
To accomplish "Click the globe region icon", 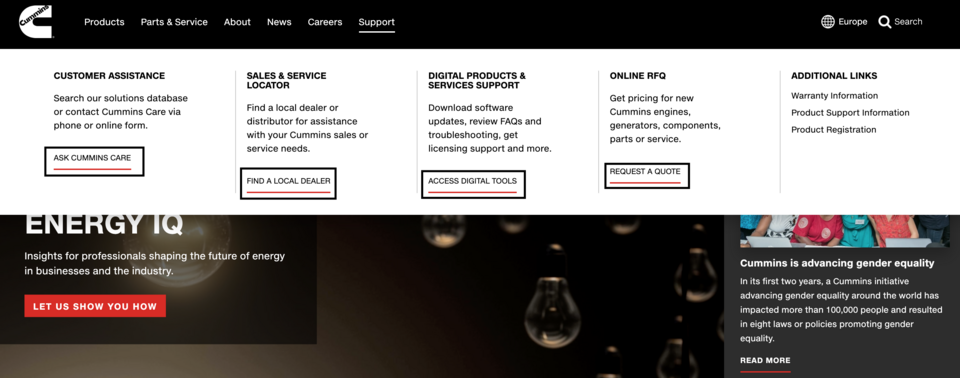I will coord(828,21).
